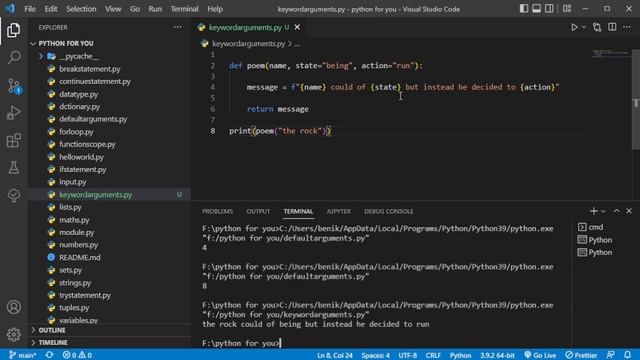Change line ending via CRLF
The image size is (640, 360).
tap(433, 355)
